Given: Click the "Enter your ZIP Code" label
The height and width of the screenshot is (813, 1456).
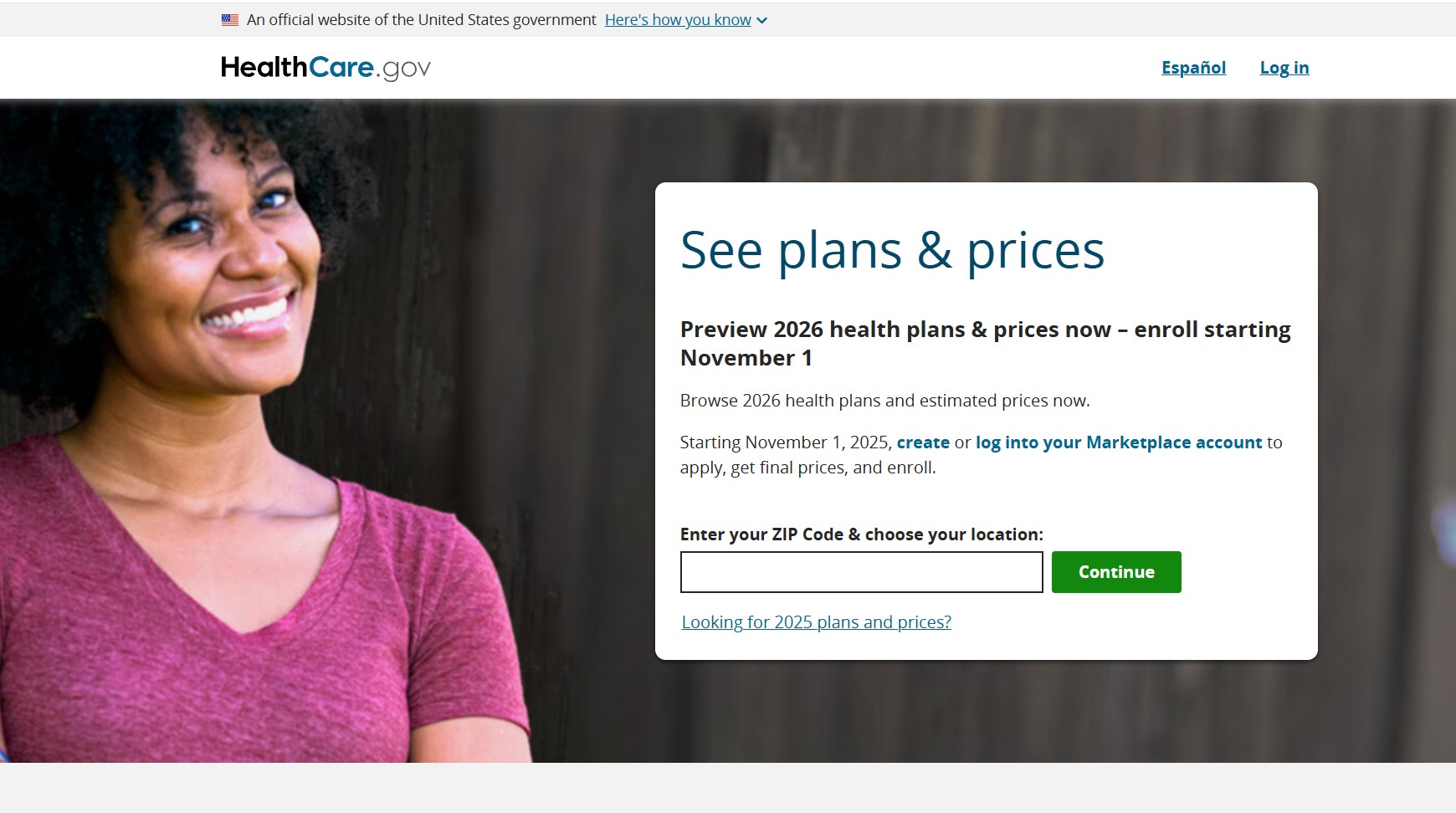Looking at the screenshot, I should [861, 534].
